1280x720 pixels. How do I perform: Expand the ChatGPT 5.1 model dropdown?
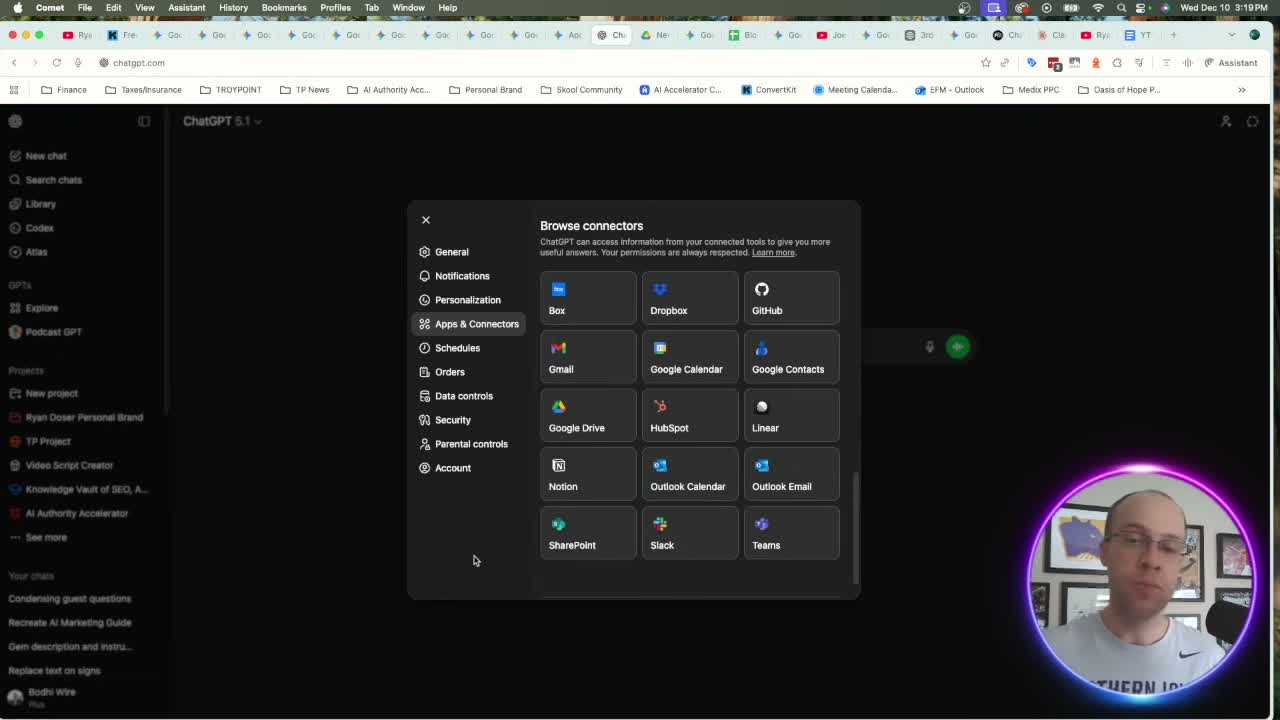coord(222,121)
